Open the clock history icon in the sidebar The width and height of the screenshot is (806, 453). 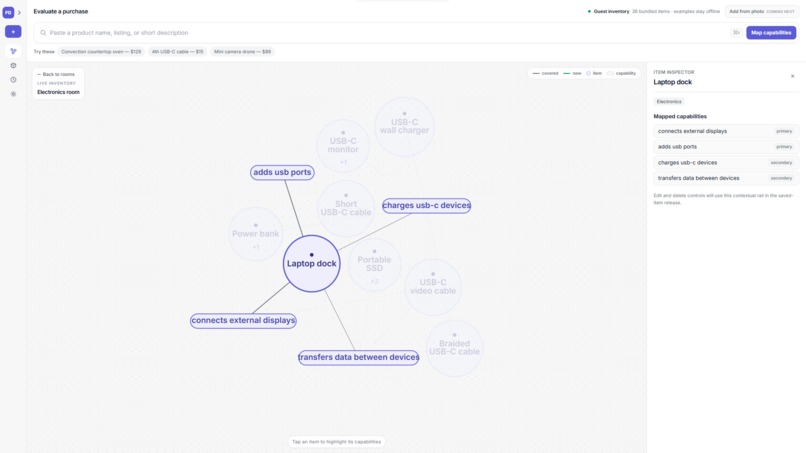(x=13, y=80)
